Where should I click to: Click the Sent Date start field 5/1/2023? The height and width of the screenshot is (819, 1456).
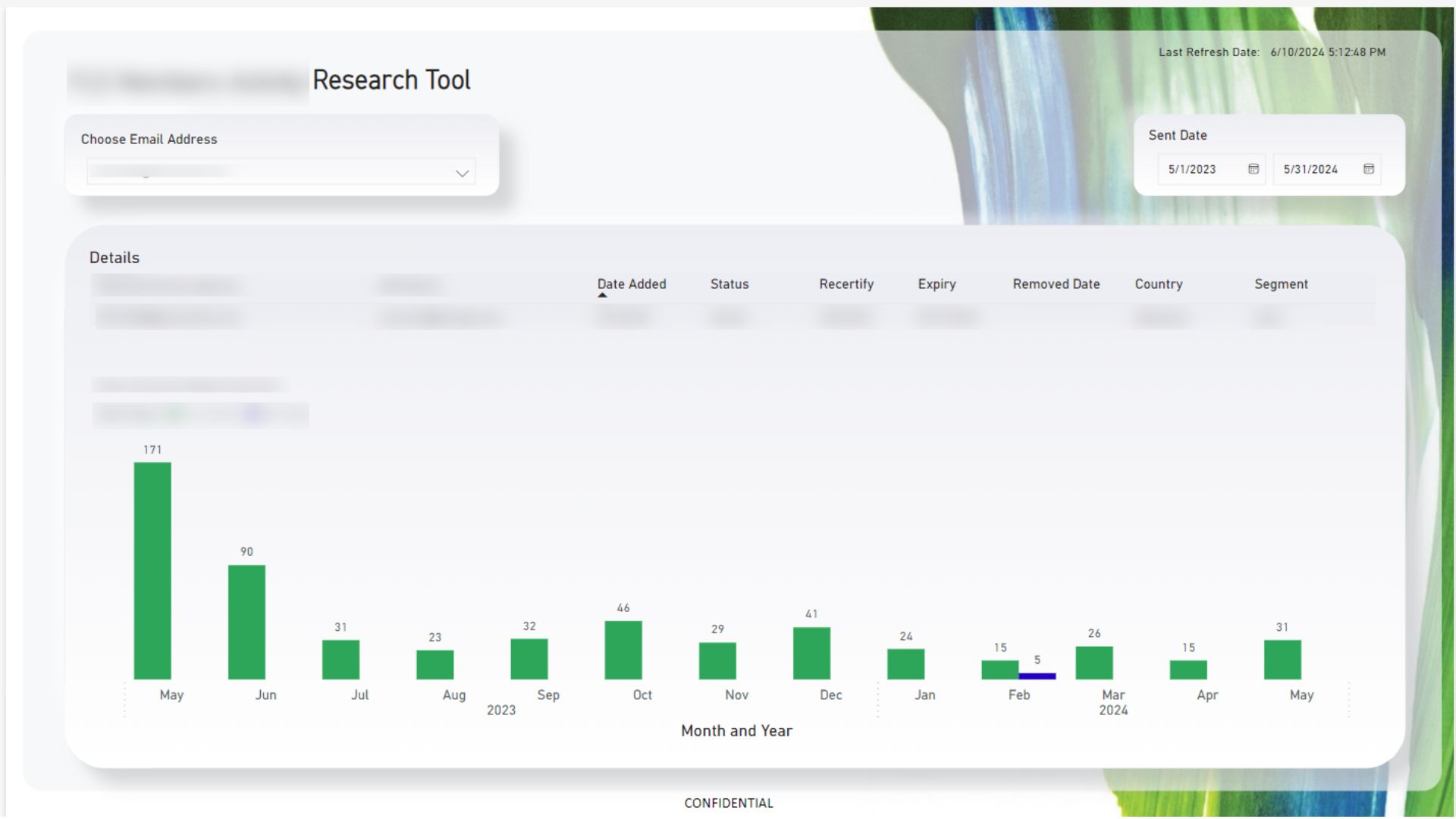1211,169
